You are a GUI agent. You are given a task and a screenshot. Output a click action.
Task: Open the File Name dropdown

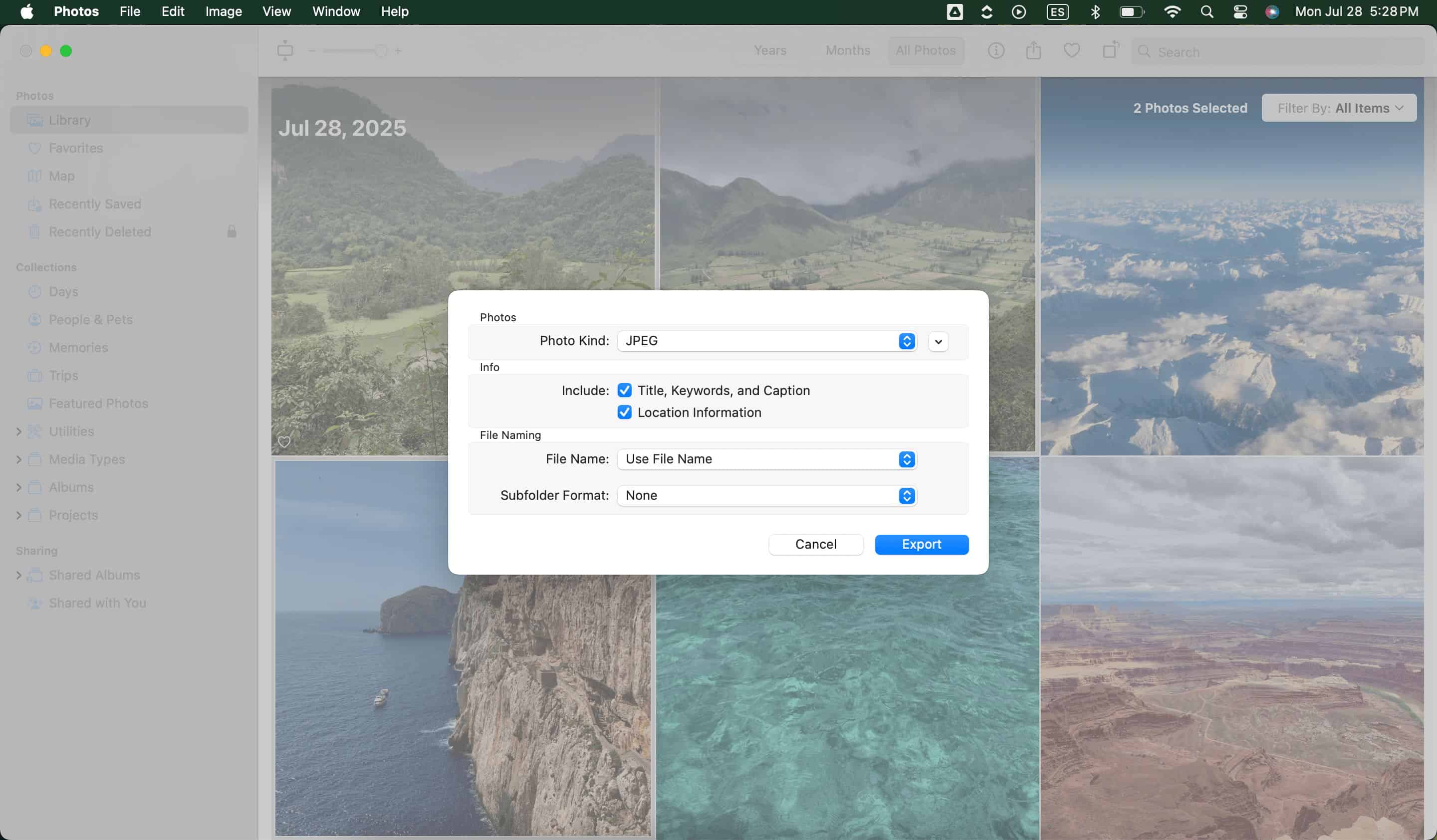click(766, 459)
